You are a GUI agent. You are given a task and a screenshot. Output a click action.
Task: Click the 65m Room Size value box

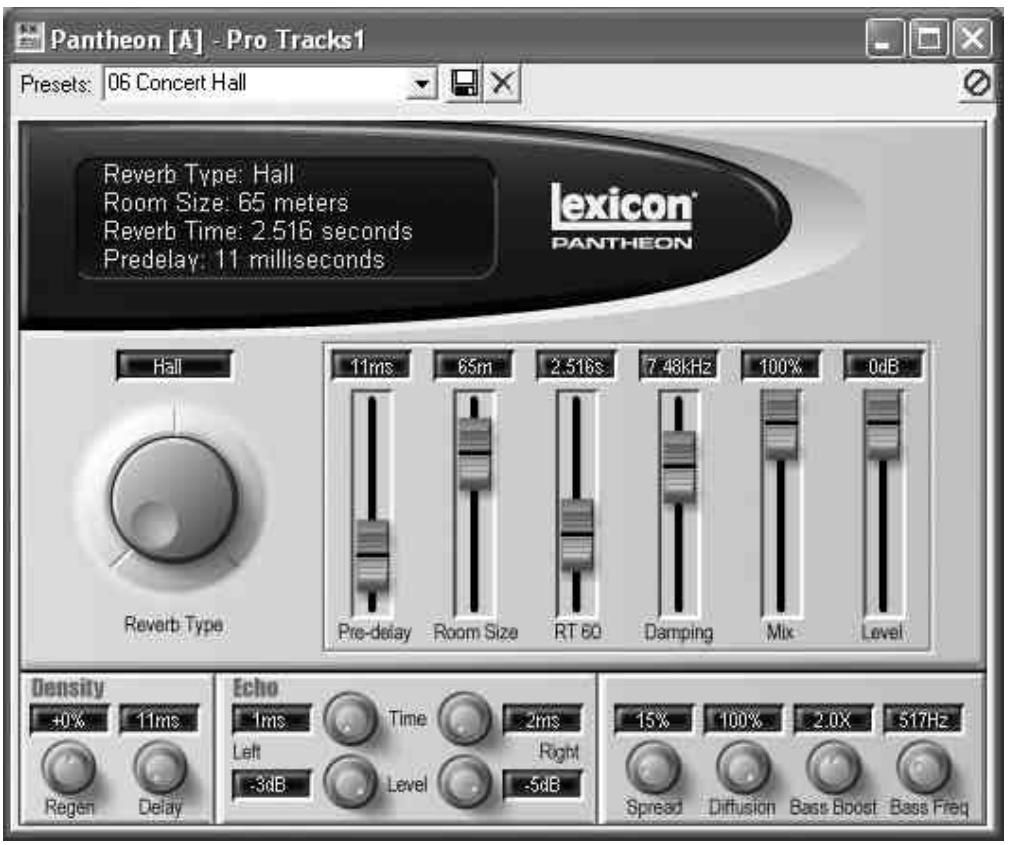pyautogui.click(x=474, y=366)
